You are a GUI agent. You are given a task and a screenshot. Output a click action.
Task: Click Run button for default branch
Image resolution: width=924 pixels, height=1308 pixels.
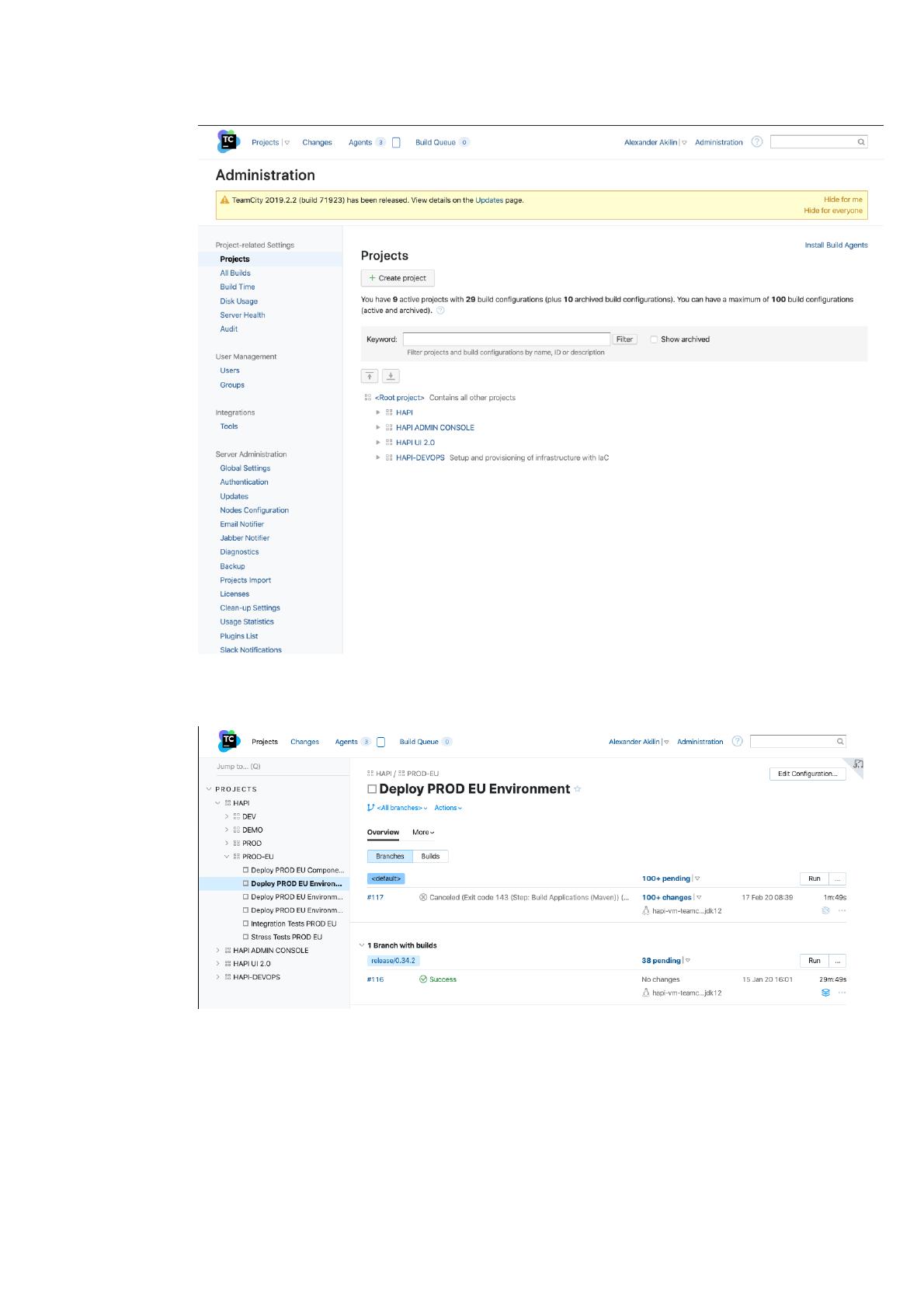[815, 878]
